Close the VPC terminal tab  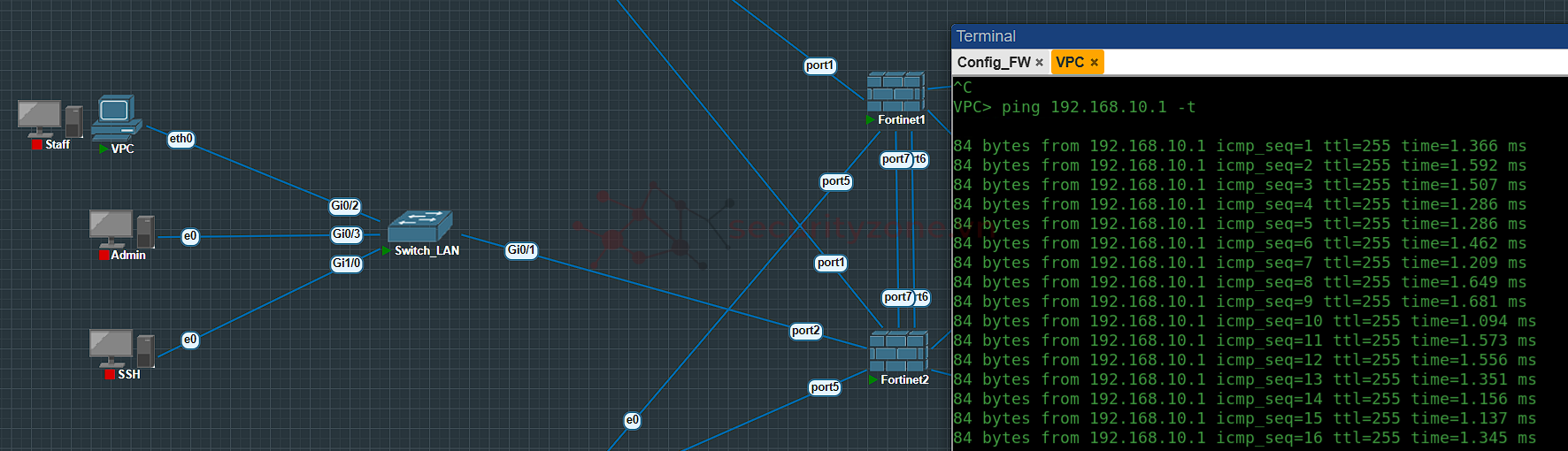click(x=1095, y=62)
